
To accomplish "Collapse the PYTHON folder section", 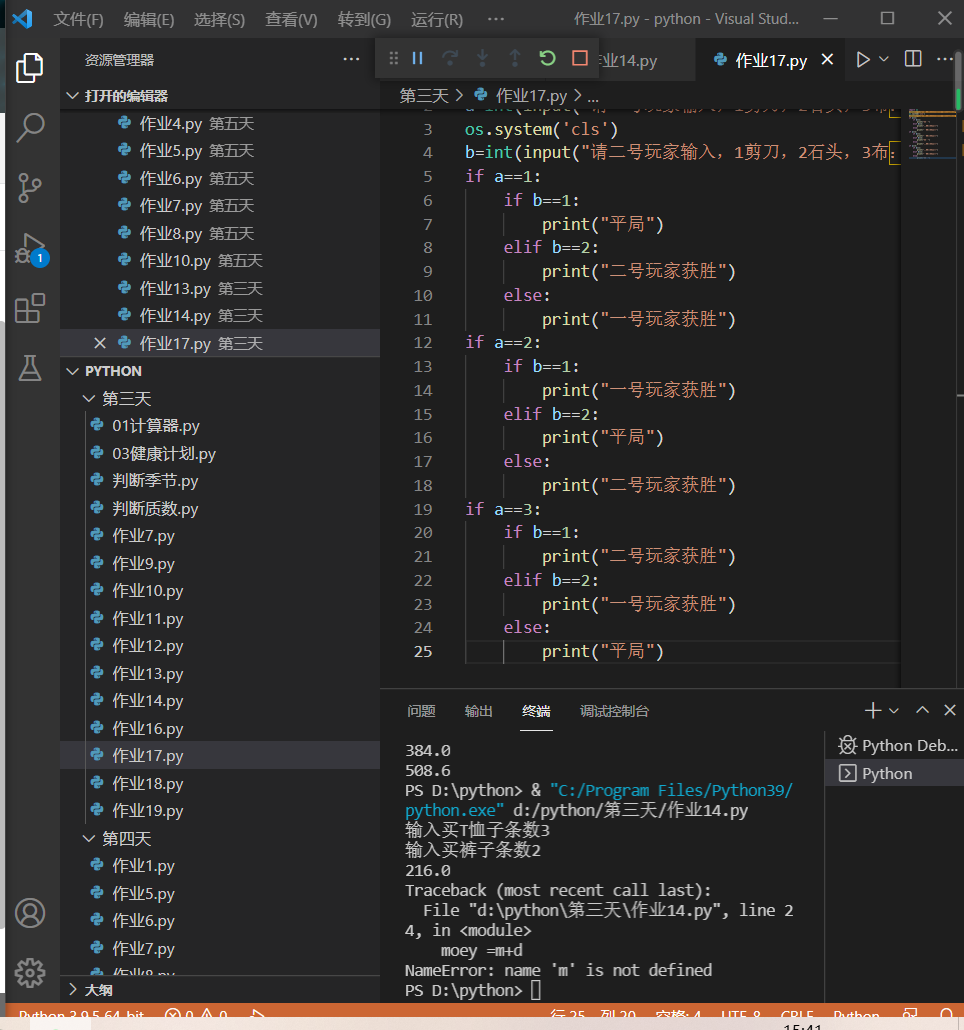I will coord(220,371).
